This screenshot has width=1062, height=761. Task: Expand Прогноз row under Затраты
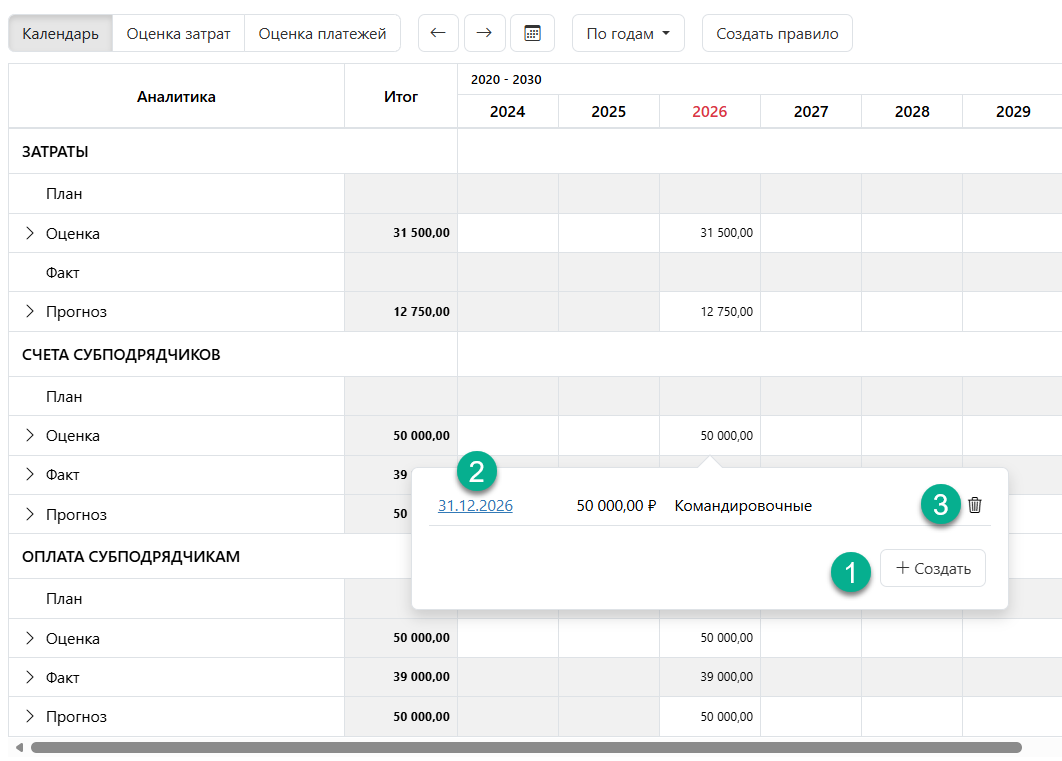(29, 312)
